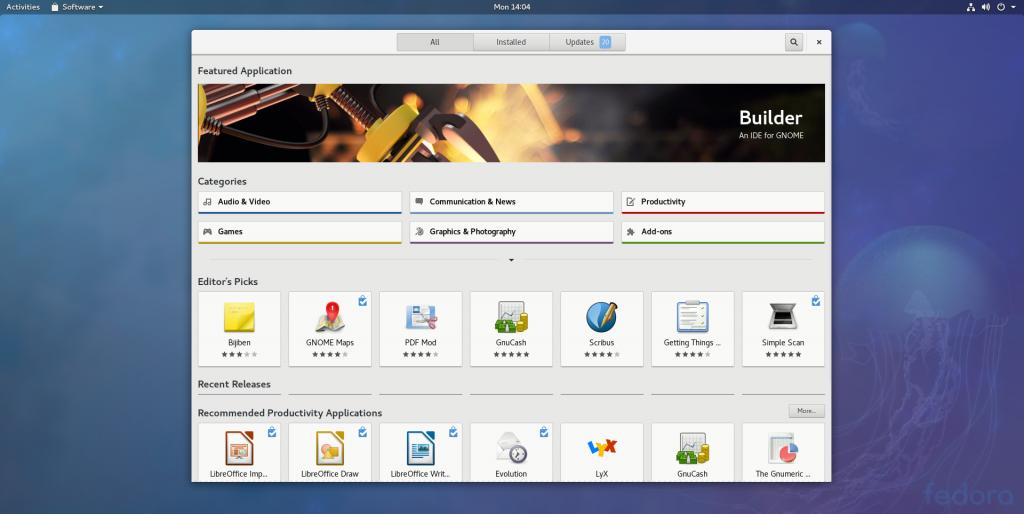Screen dimensions: 1024x514
Task: Open clock Mon 14:04 calendar menu
Action: pyautogui.click(x=512, y=7)
